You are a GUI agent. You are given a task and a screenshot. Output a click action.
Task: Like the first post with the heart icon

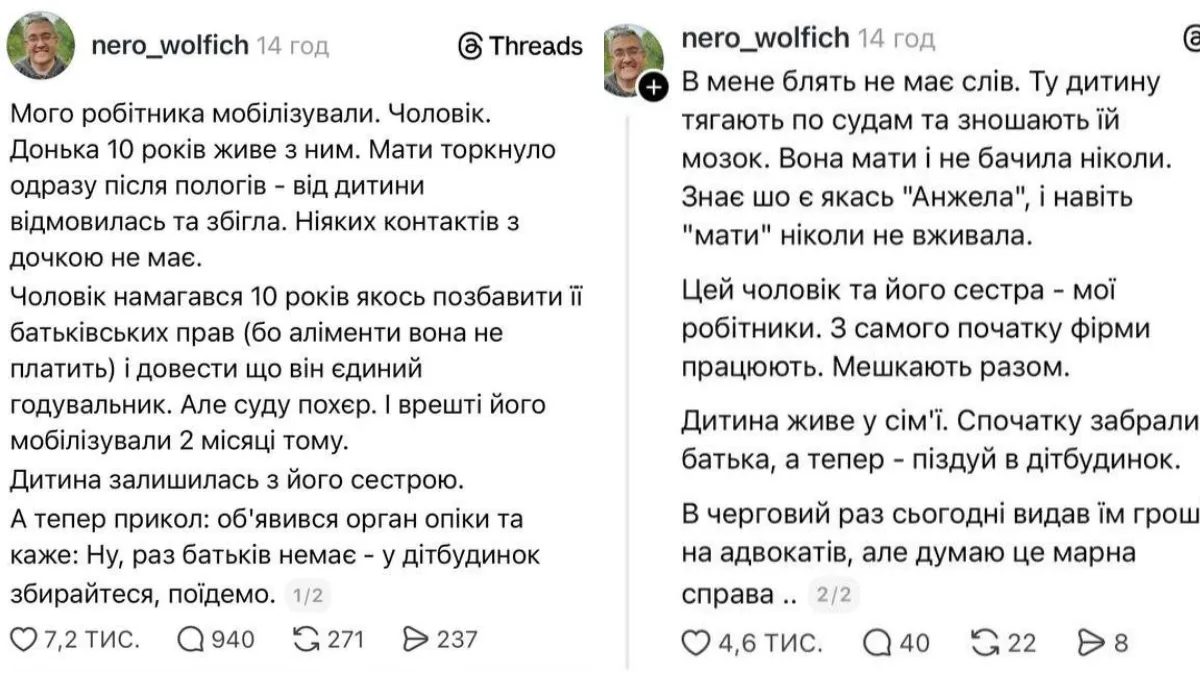tap(23, 638)
